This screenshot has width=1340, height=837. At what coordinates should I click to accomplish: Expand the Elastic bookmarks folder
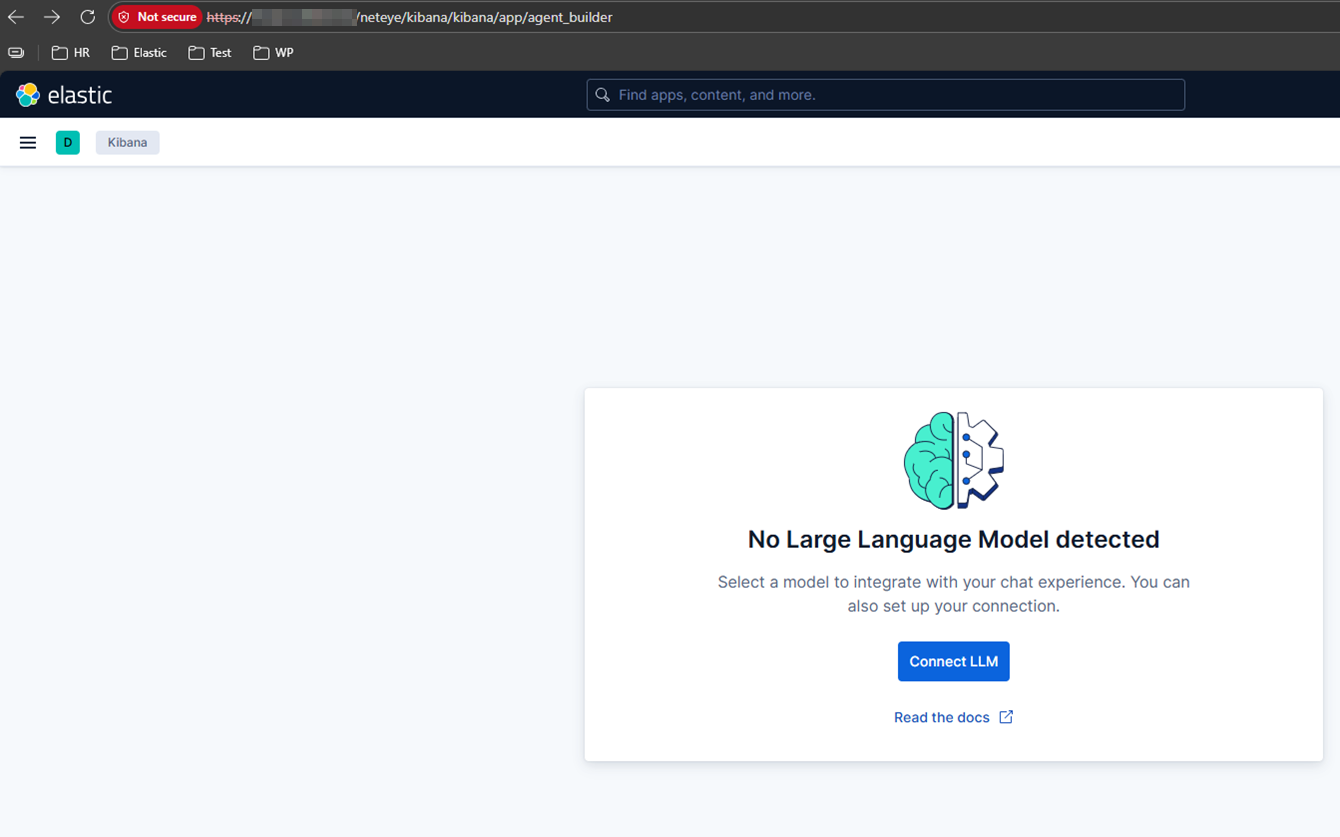click(139, 53)
